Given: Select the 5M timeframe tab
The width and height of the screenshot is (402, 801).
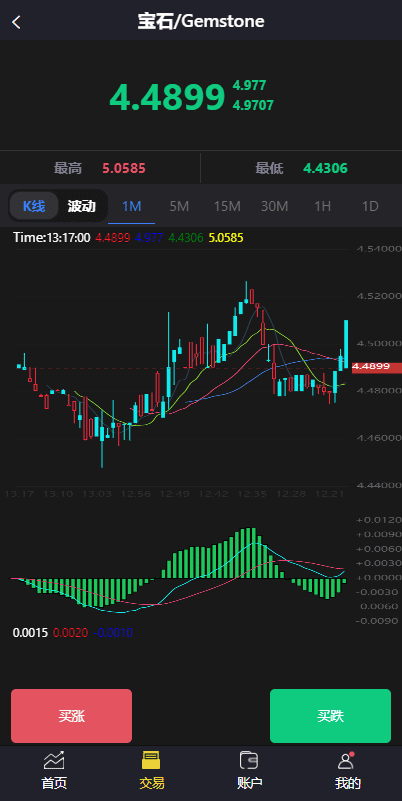Looking at the screenshot, I should coord(179,206).
